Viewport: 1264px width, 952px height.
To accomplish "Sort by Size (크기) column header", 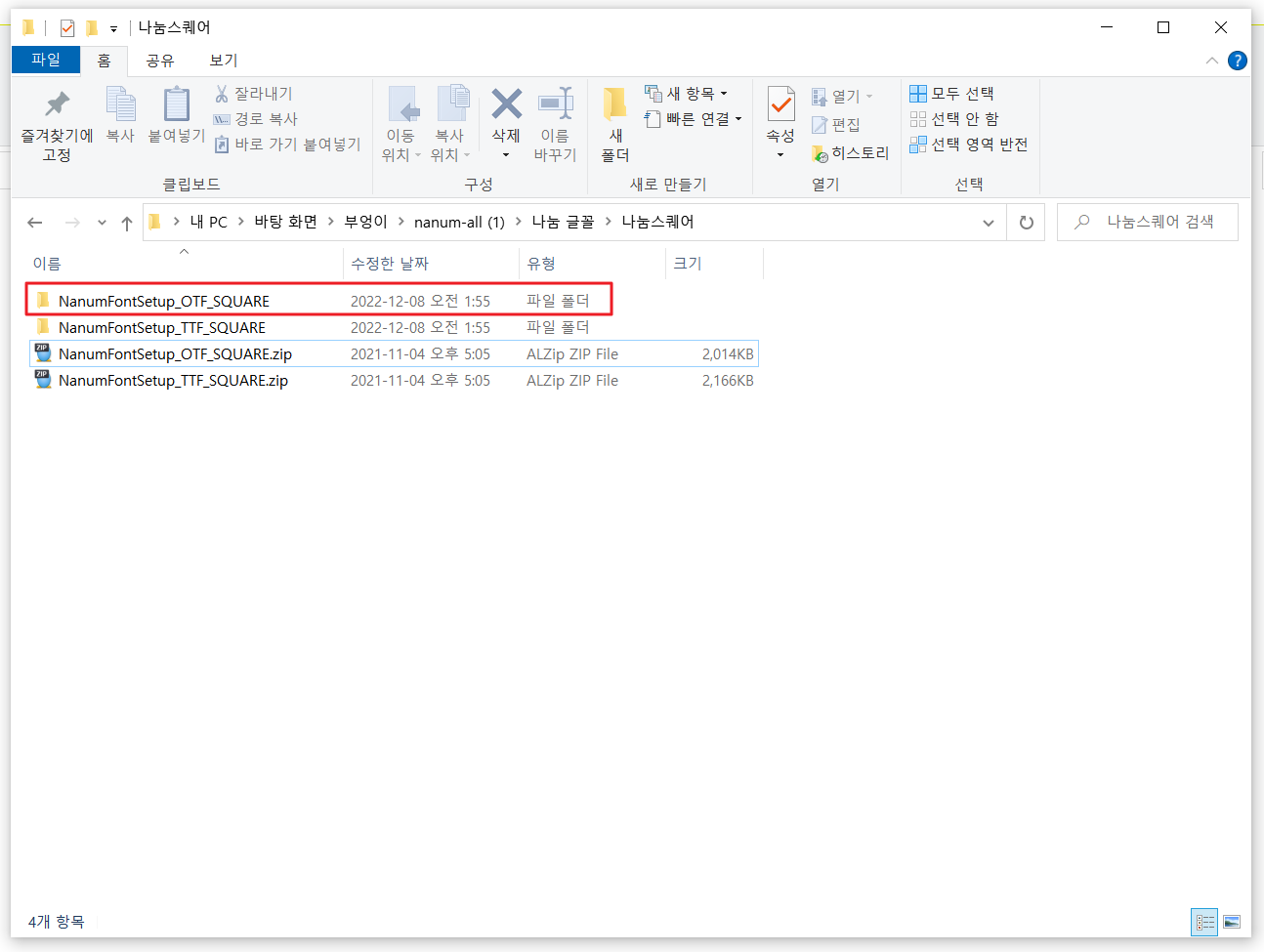I will pos(714,263).
